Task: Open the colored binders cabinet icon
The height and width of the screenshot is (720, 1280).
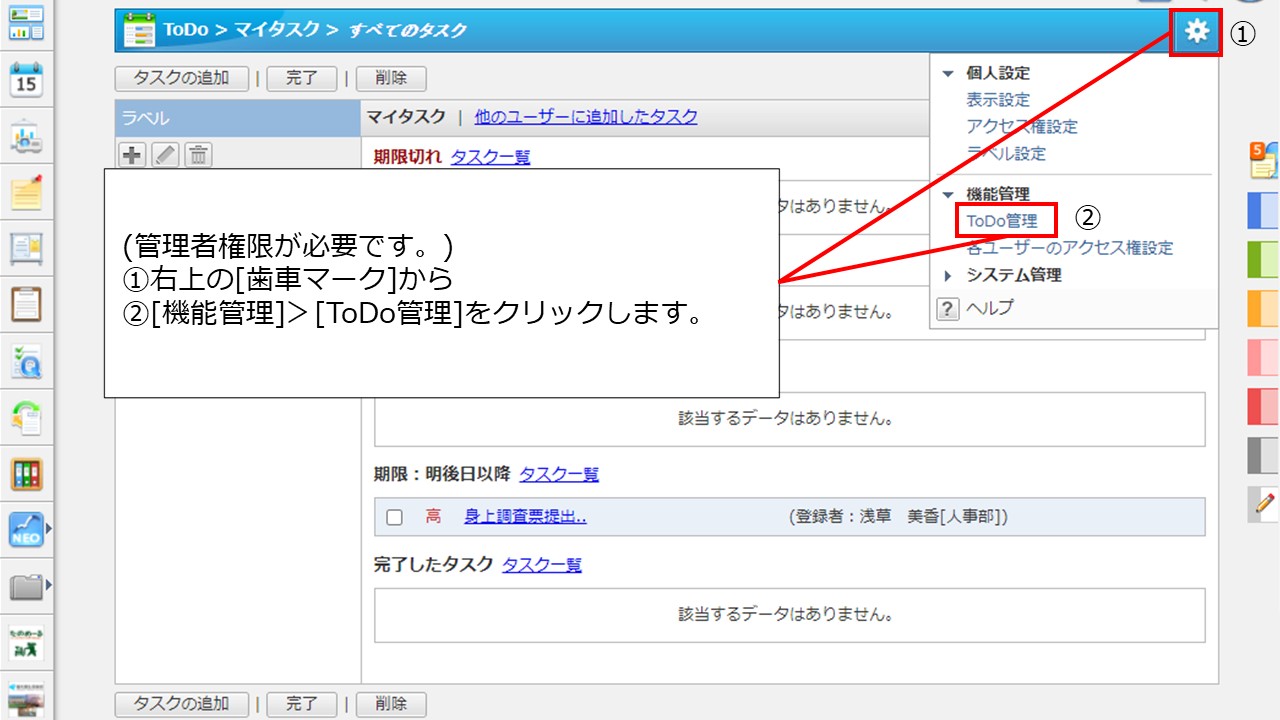Action: 26,474
